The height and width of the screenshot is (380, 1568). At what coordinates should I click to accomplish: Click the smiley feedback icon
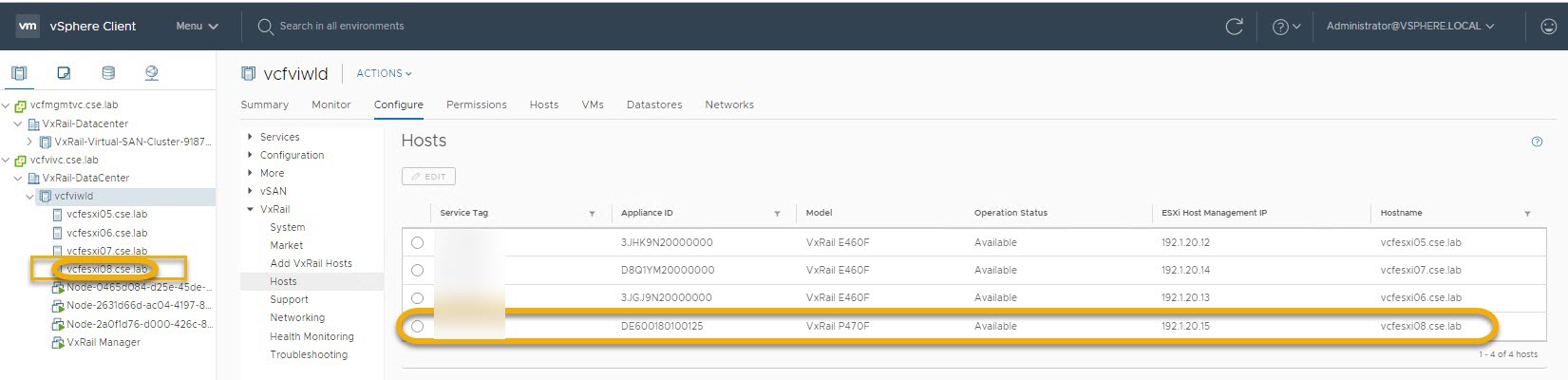[1547, 27]
